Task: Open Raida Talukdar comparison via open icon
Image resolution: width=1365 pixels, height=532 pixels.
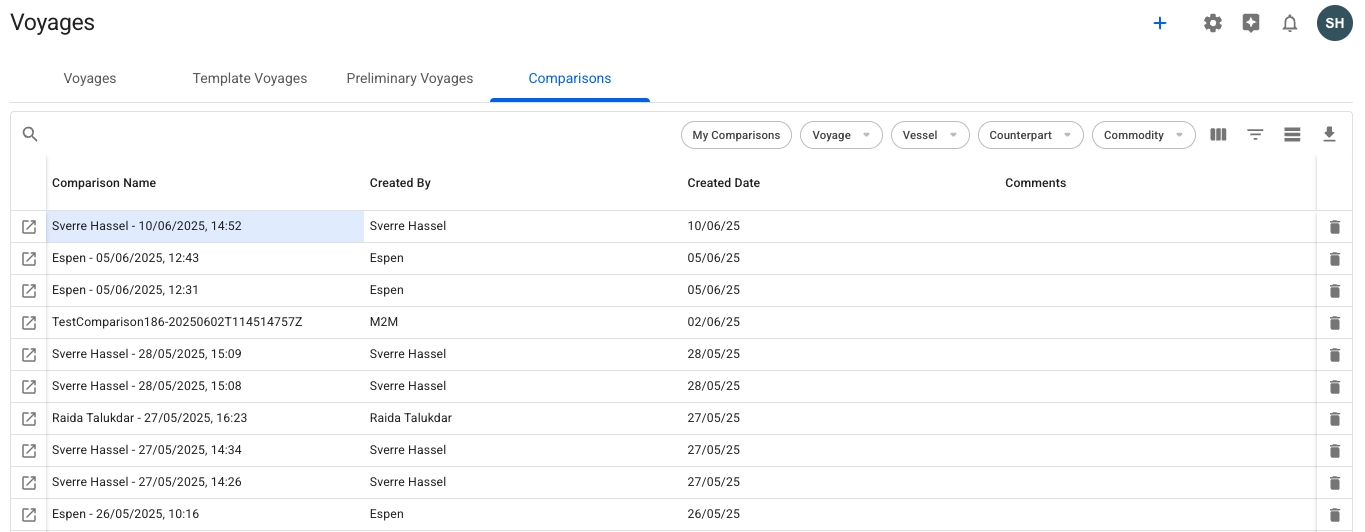Action: coord(29,418)
